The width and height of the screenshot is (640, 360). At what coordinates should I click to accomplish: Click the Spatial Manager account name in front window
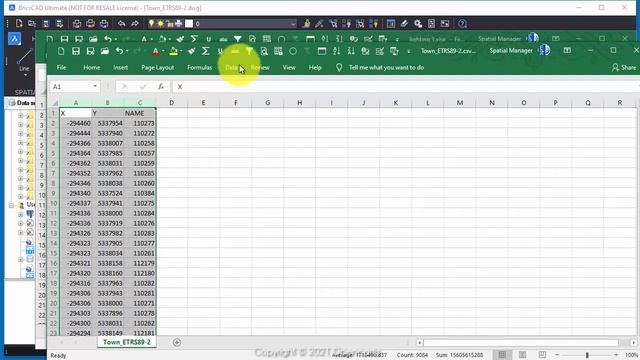click(511, 51)
